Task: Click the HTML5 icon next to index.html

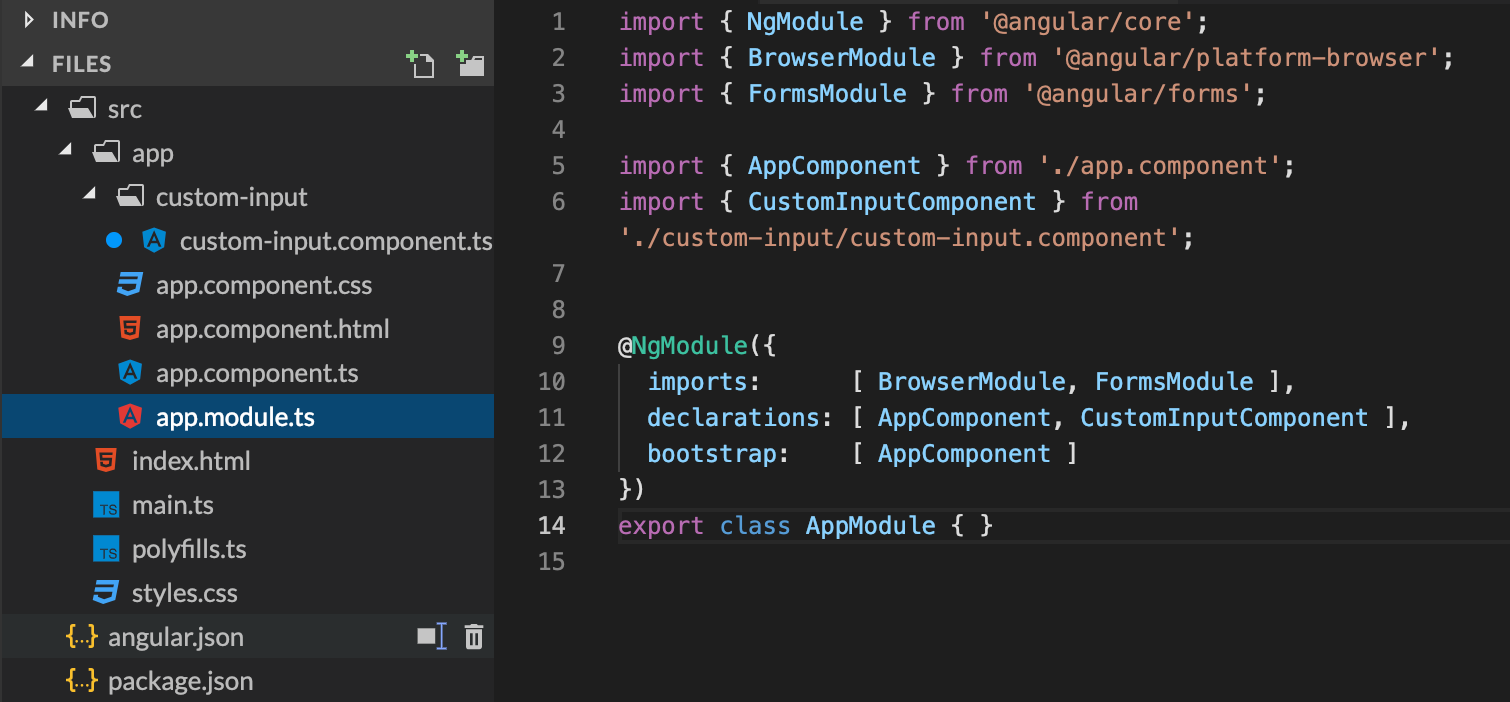Action: pos(107,461)
